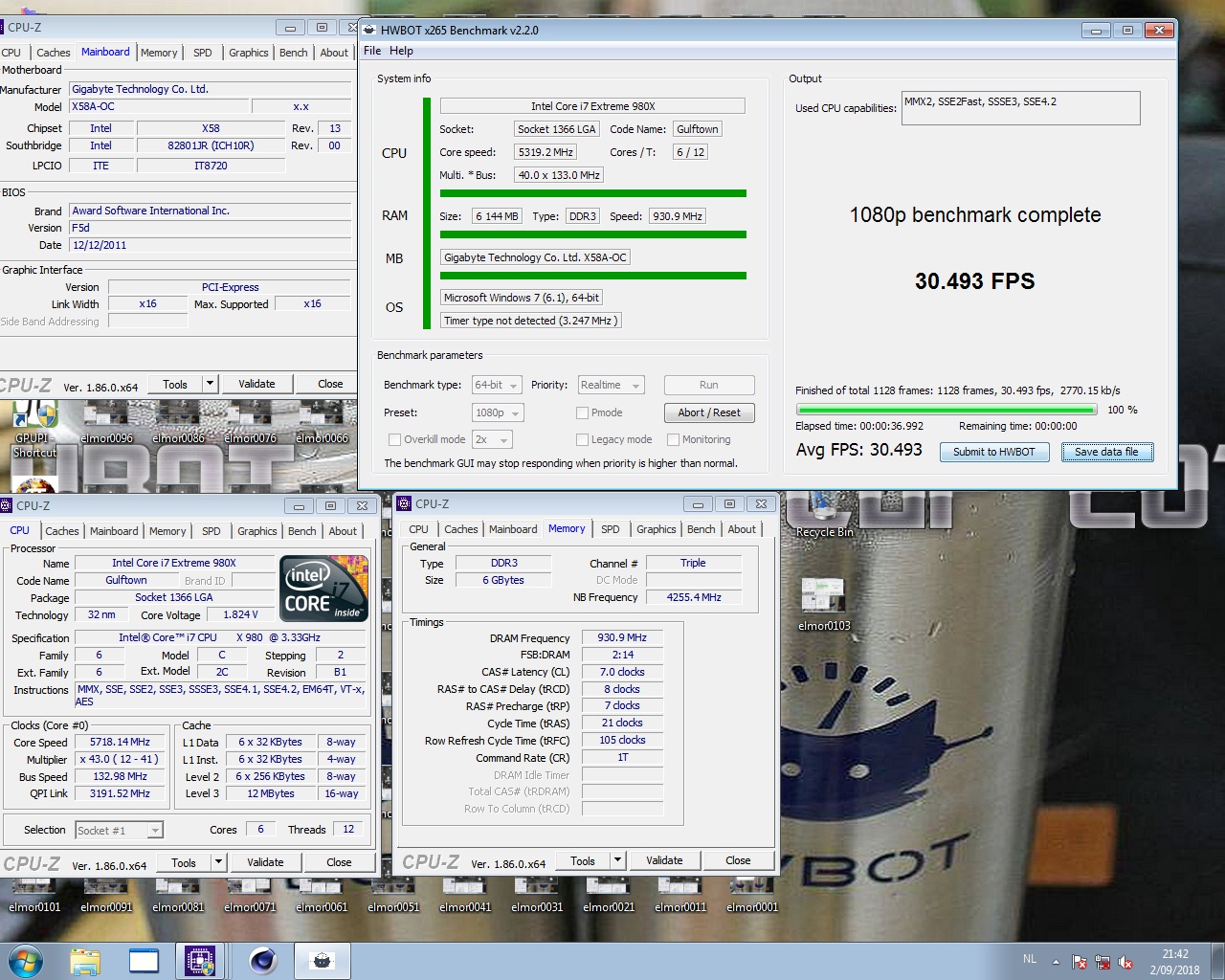The height and width of the screenshot is (980, 1225).
Task: Click the volume icon in system tray
Action: [1126, 962]
